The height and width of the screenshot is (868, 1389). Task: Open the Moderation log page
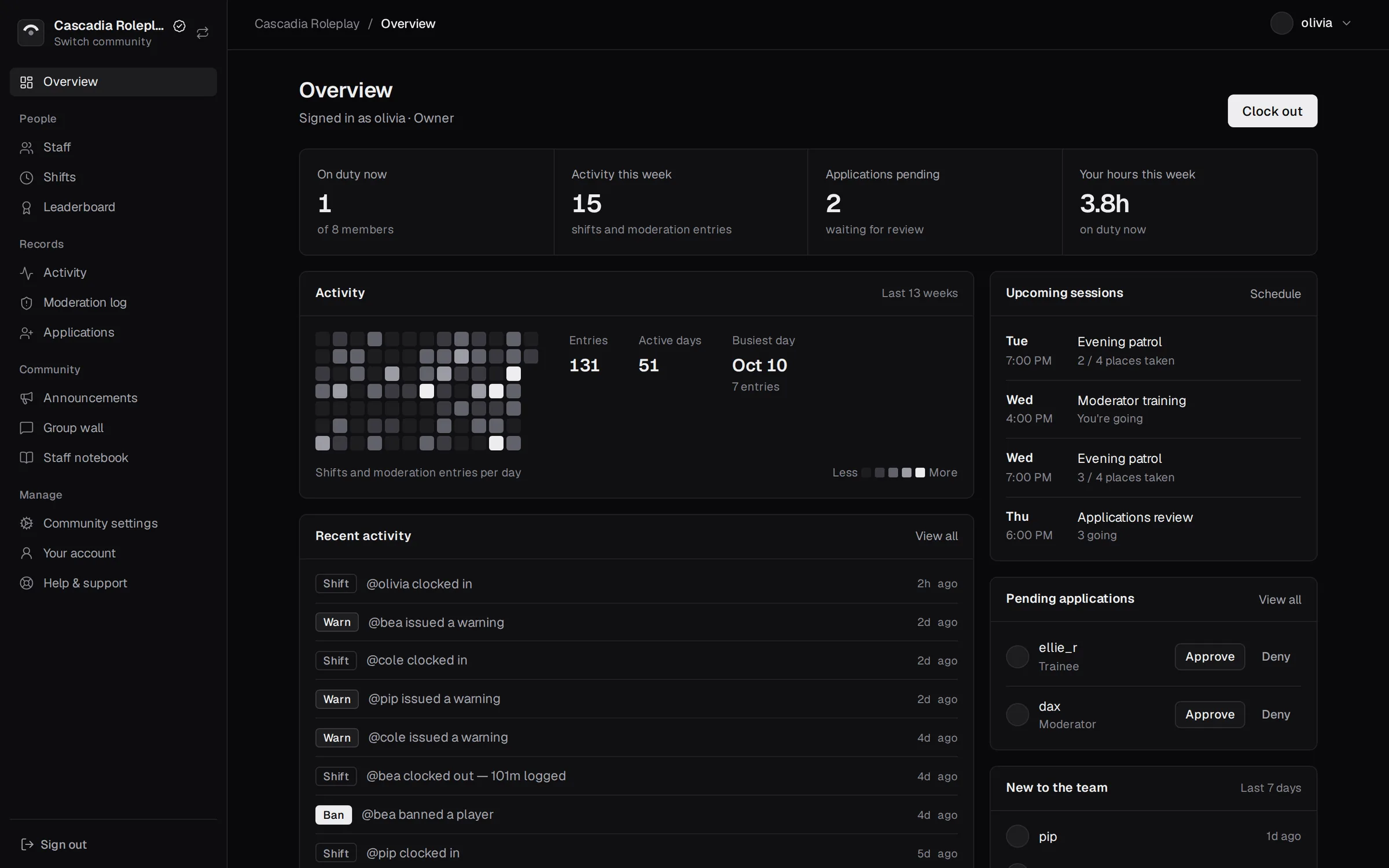point(113,303)
